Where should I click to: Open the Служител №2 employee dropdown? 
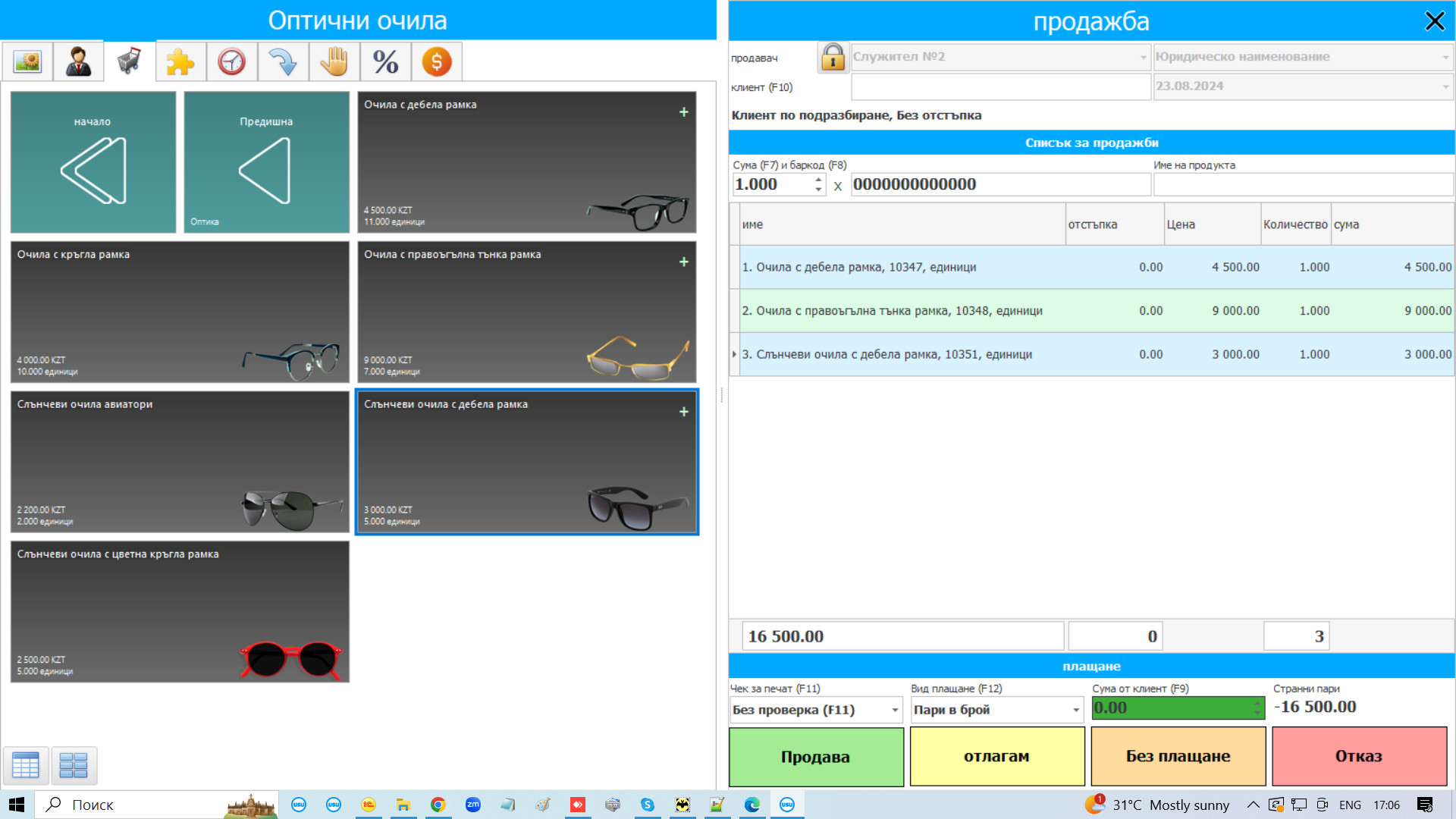tap(1143, 57)
